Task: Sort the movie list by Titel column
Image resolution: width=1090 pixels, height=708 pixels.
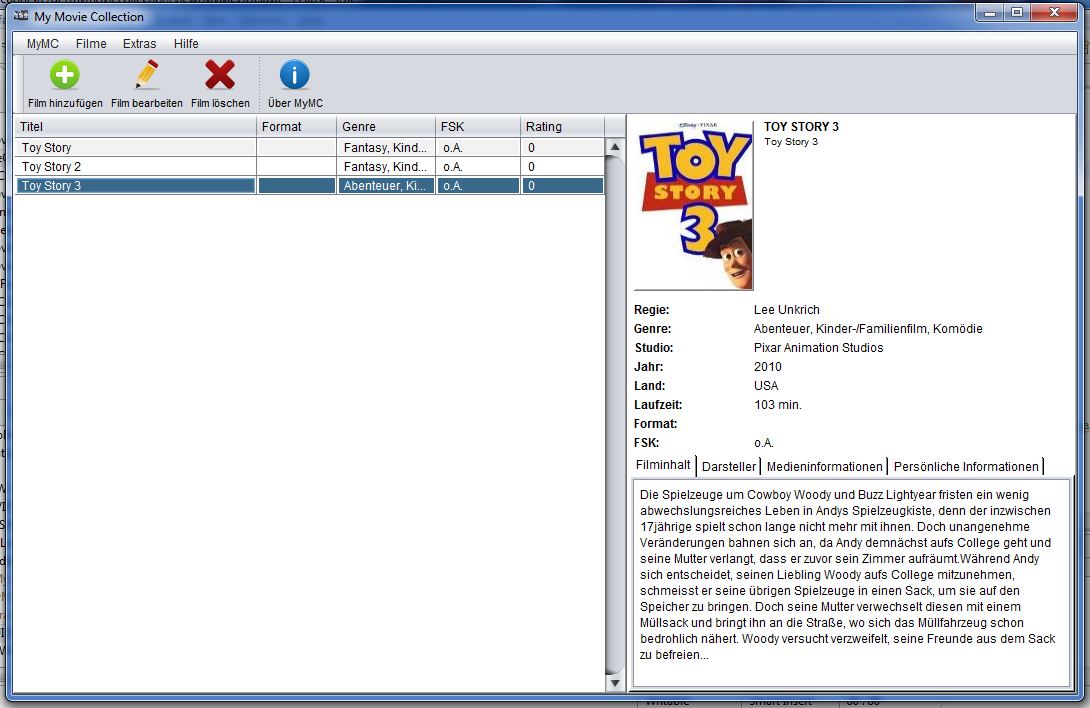Action: tap(136, 127)
